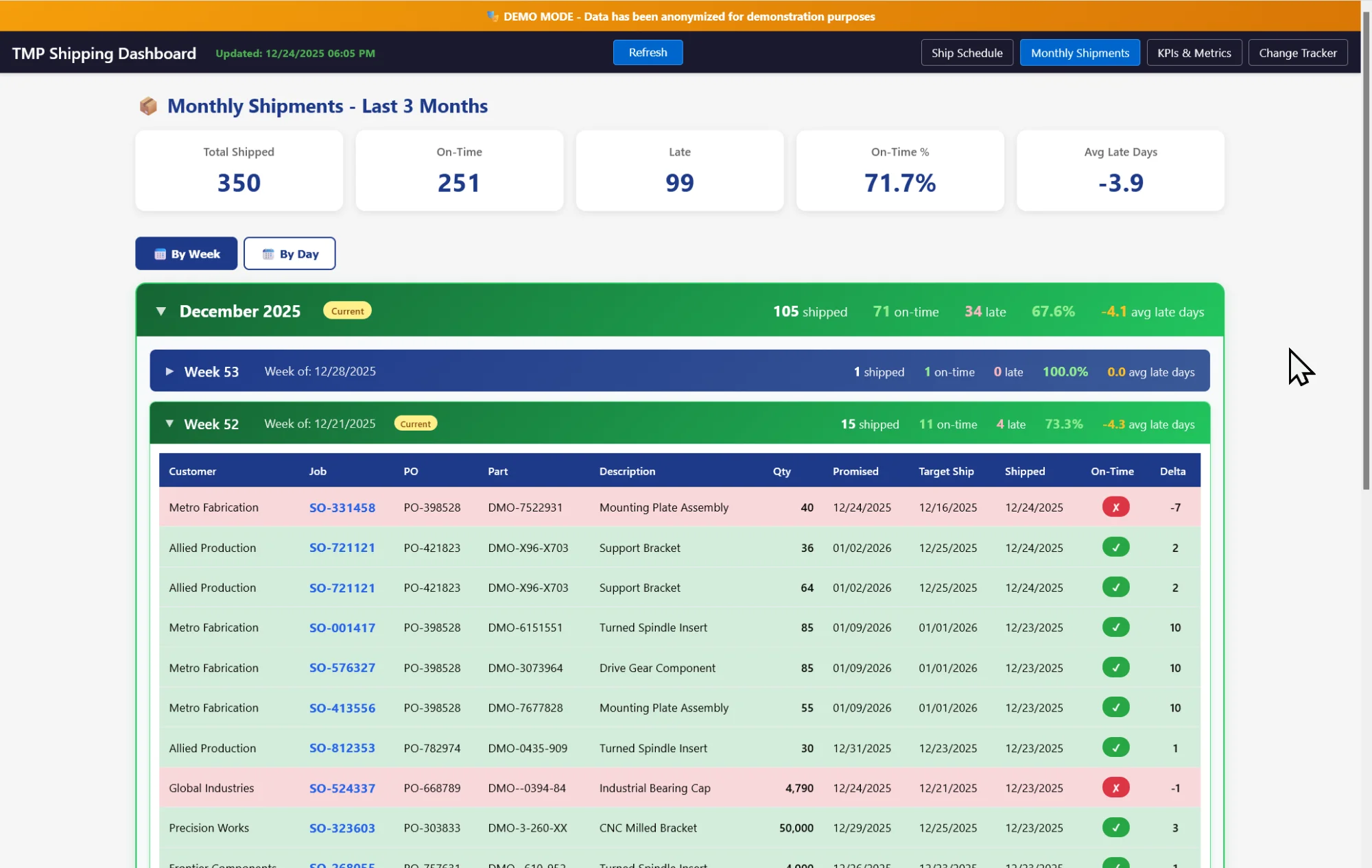Expand the Week 53 row

169,372
